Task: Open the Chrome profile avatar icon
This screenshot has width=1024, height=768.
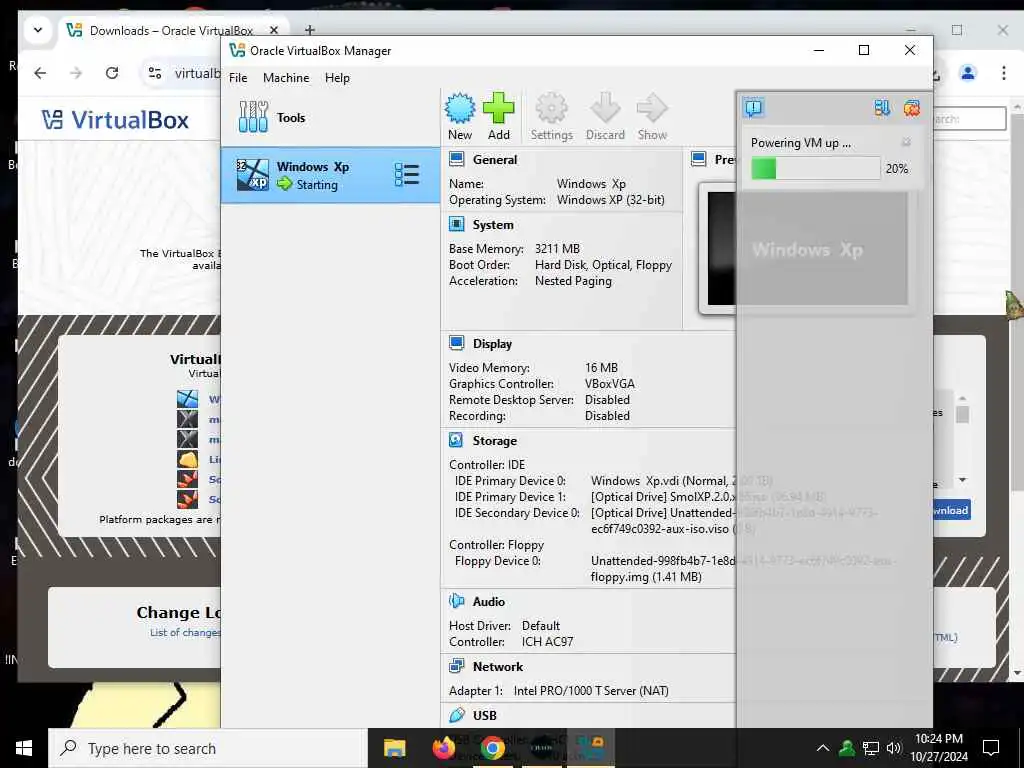Action: click(x=968, y=72)
